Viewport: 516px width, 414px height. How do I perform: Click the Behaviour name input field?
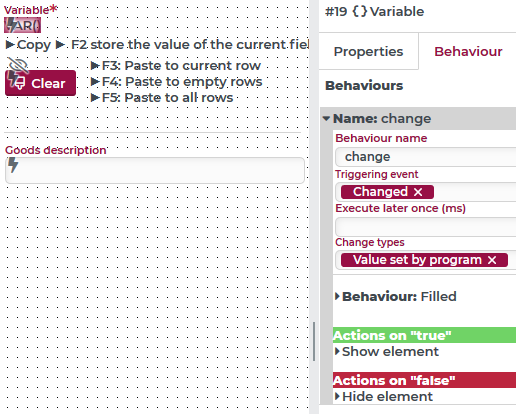tap(426, 157)
